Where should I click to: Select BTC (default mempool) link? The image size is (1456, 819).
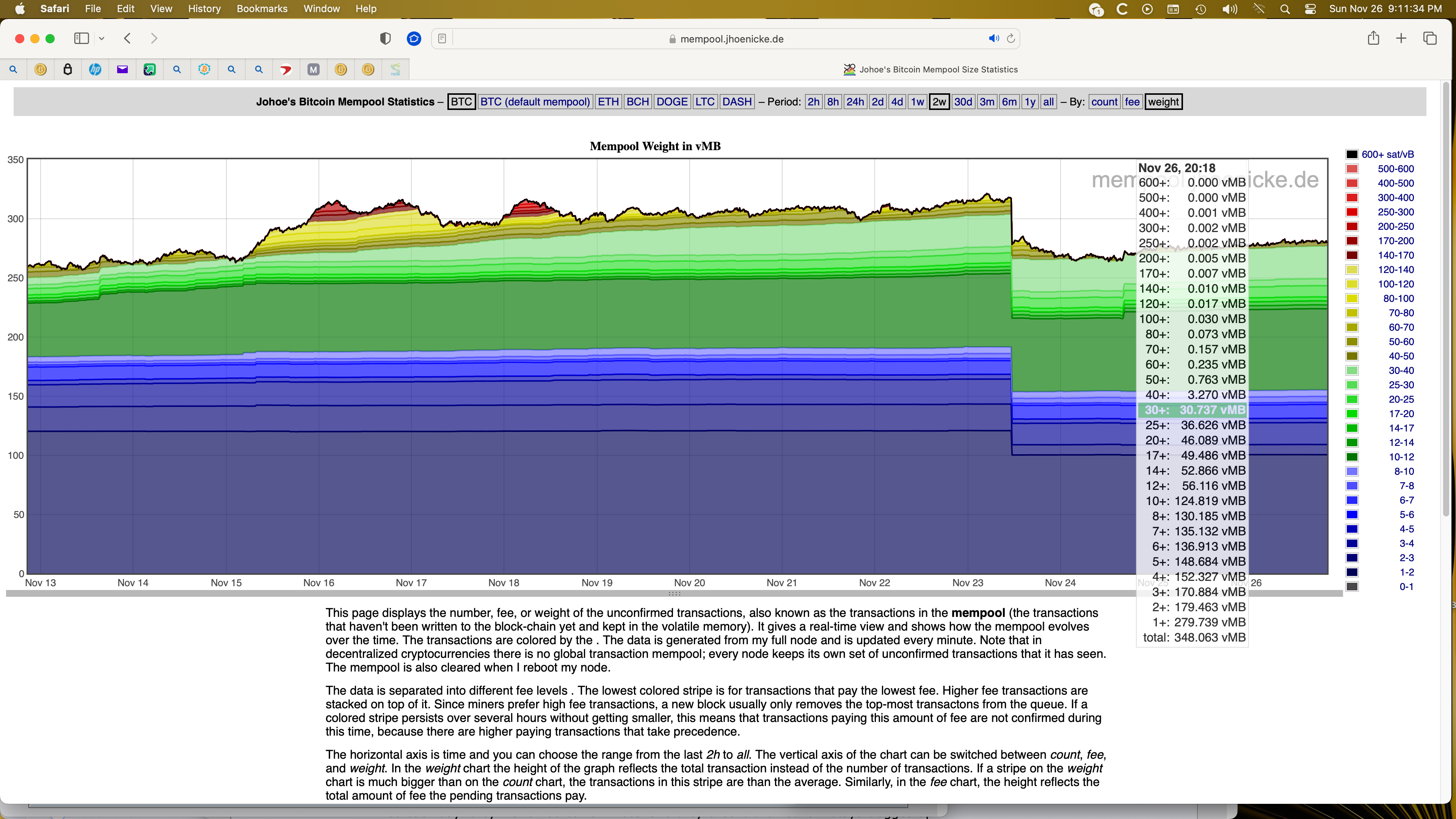point(535,102)
